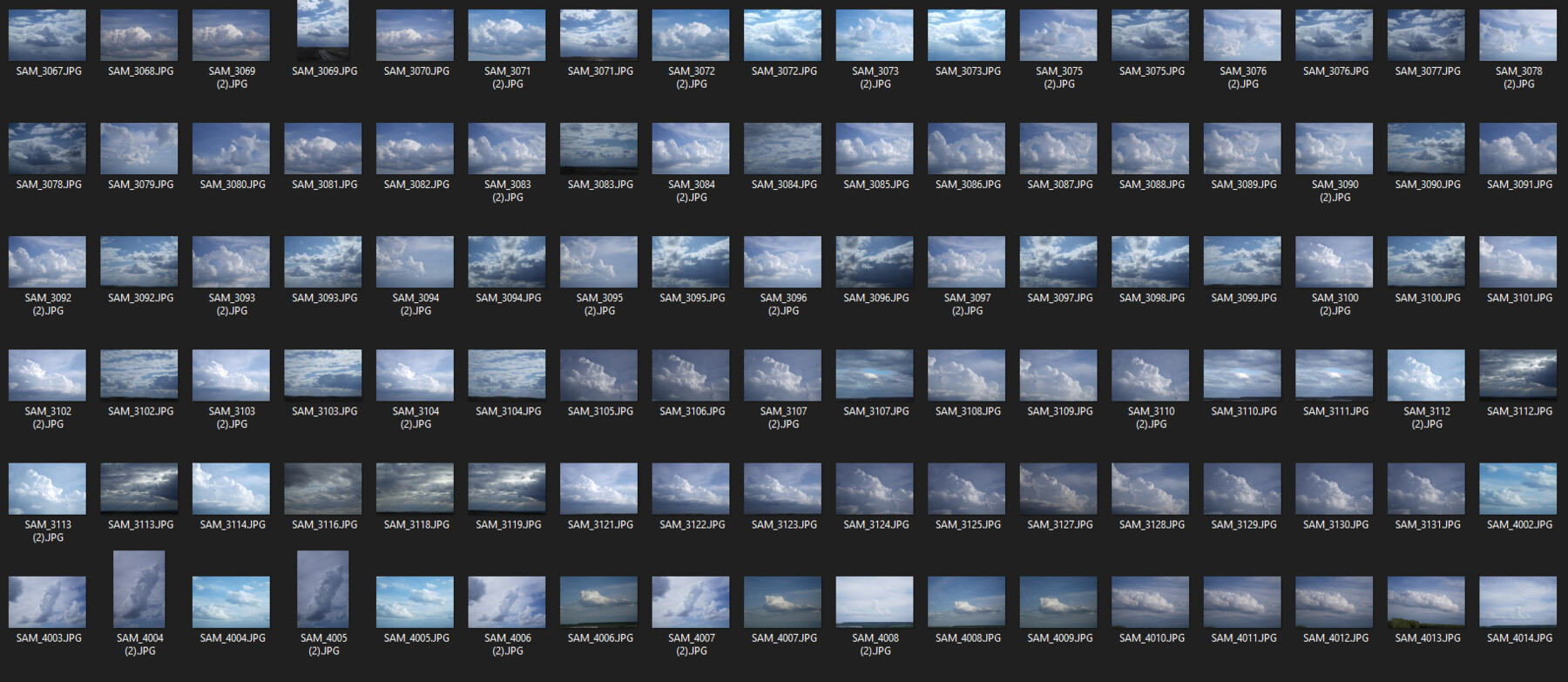This screenshot has height=682, width=1568.
Task: Select the dark SAM_3112.JPG thumbnail
Action: click(x=1518, y=375)
